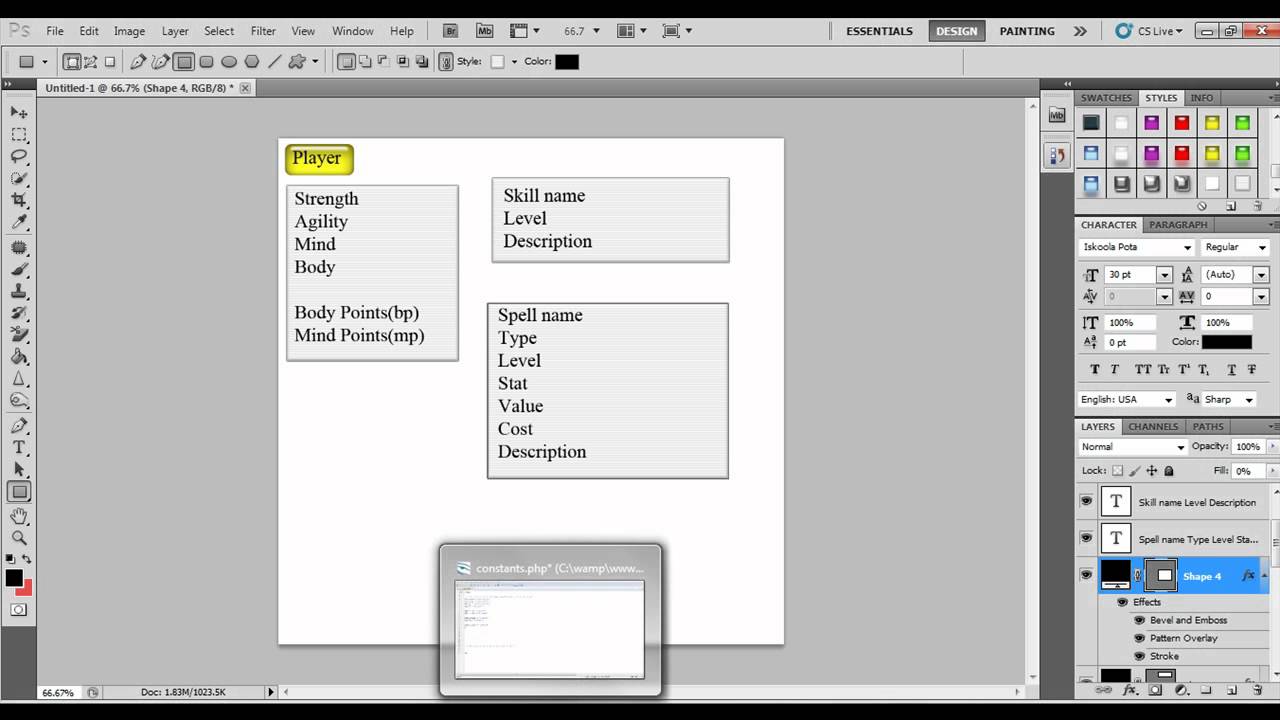Select the Move tool
The width and height of the screenshot is (1280, 720).
pyautogui.click(x=19, y=112)
